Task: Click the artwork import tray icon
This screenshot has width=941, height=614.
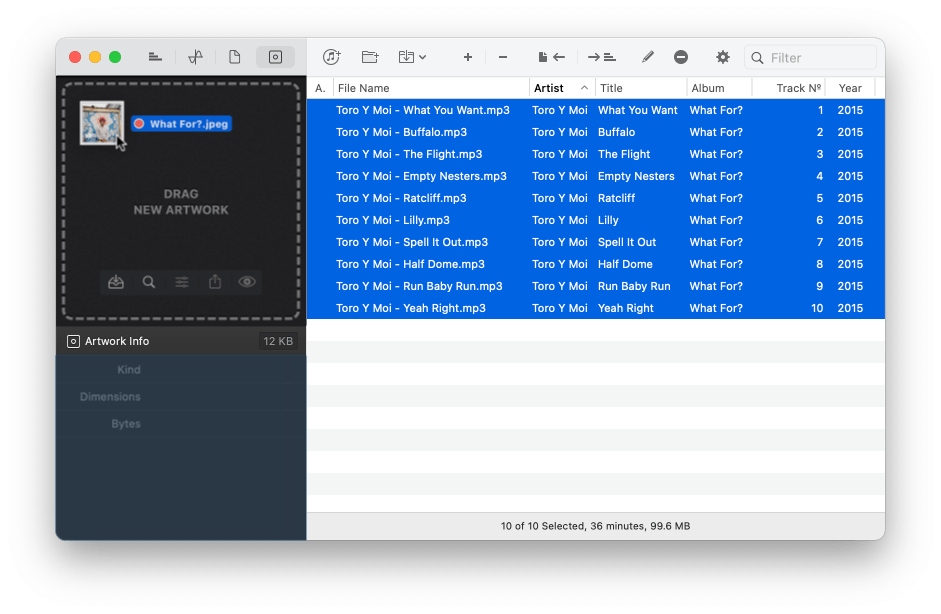Action: (x=116, y=281)
